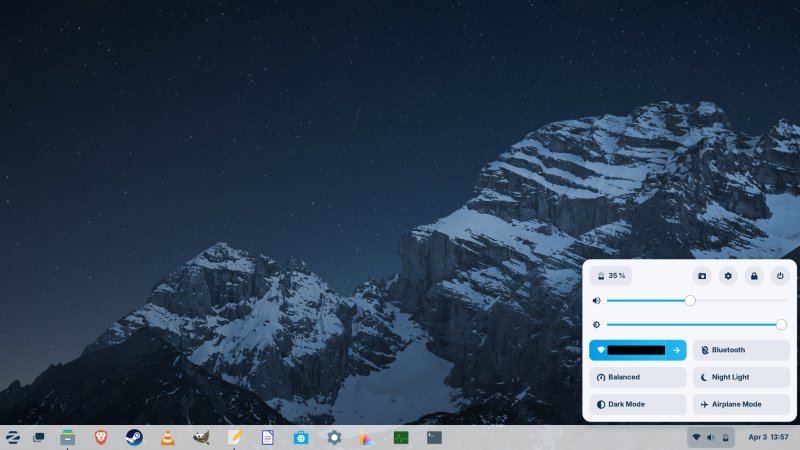Open VLC media player
The width and height of the screenshot is (800, 450).
[168, 437]
